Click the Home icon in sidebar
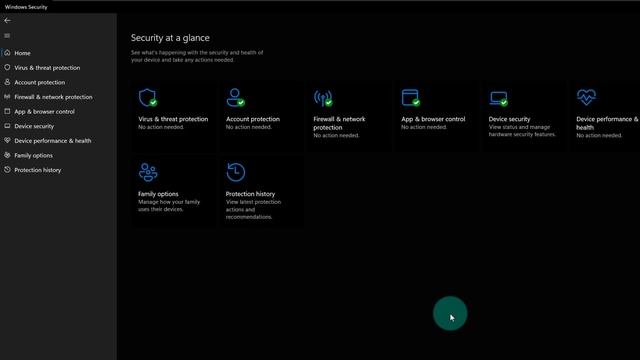Viewport: 640px width, 360px height. click(x=7, y=53)
